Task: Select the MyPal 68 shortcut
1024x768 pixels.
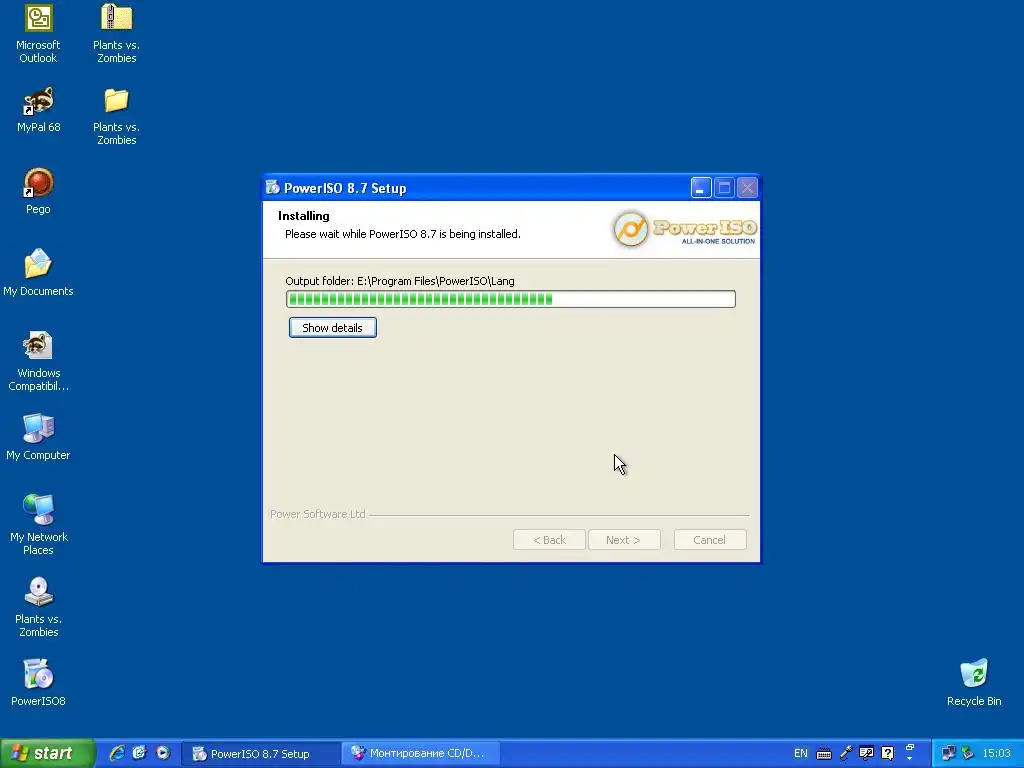Action: tap(38, 110)
